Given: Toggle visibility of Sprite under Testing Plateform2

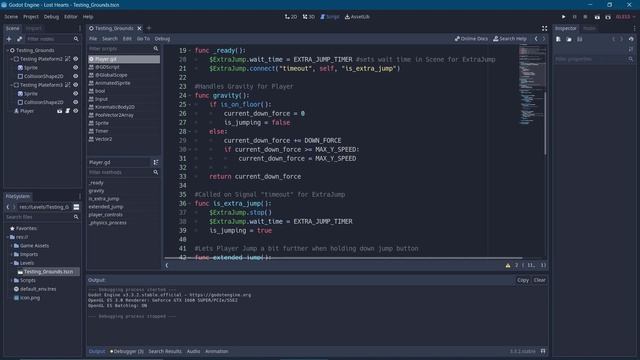Looking at the screenshot, I should (76, 67).
